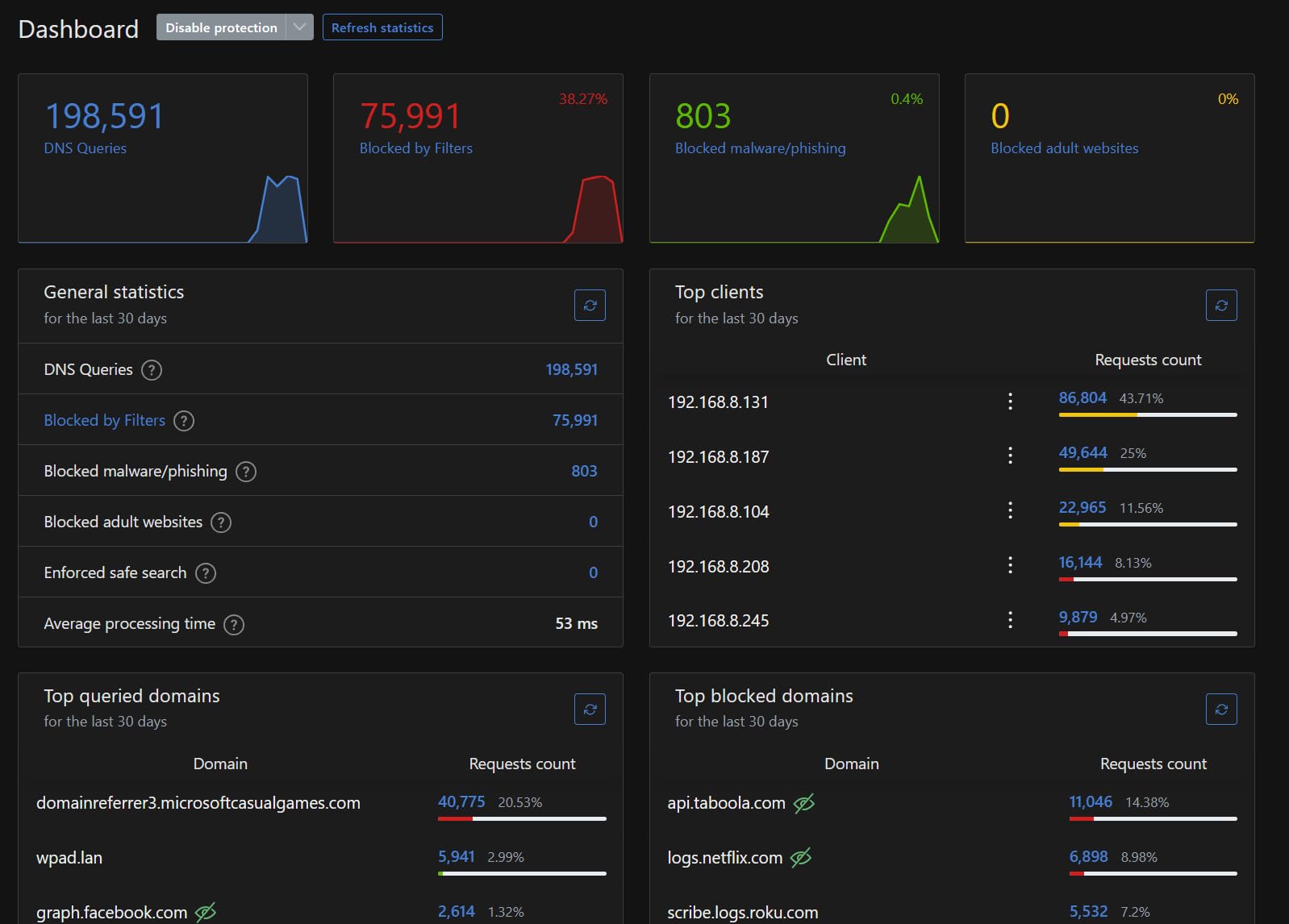Screen dimensions: 1289x924
Task: Refresh the General statistics panel
Action: [590, 306]
